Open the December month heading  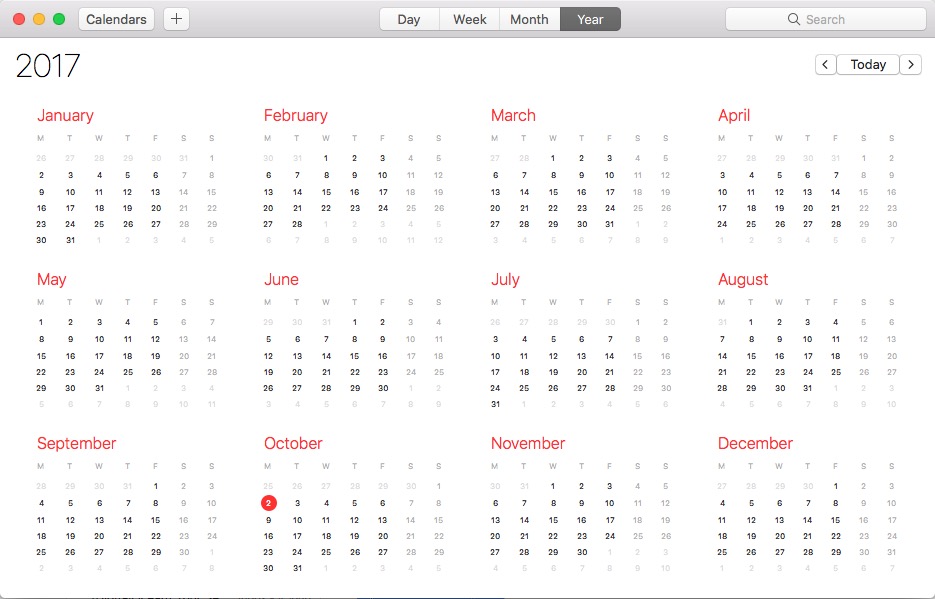point(755,443)
